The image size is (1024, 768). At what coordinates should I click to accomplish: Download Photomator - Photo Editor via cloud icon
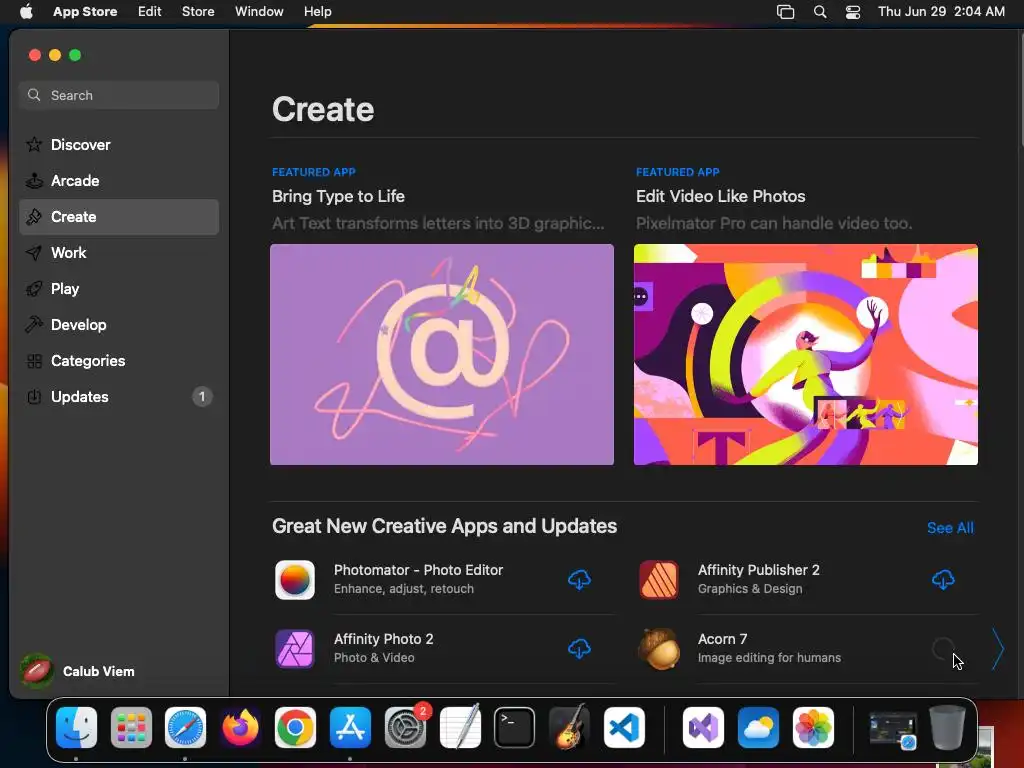click(579, 579)
